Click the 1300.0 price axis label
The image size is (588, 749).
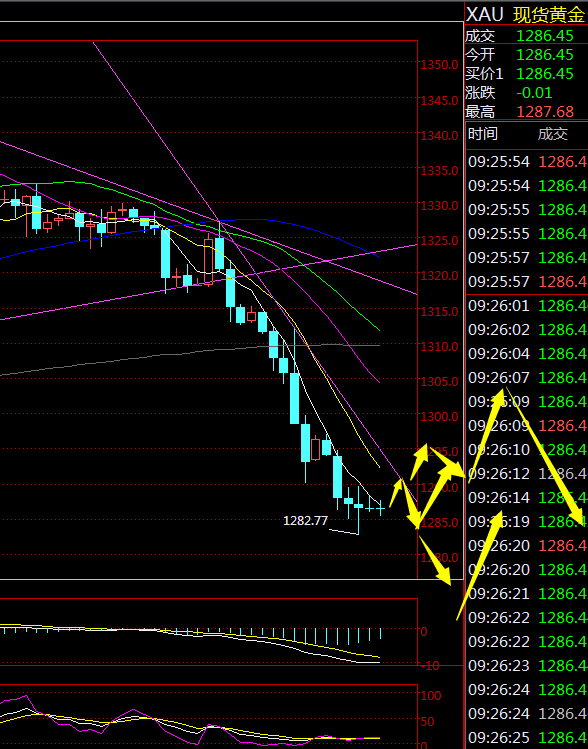439,417
